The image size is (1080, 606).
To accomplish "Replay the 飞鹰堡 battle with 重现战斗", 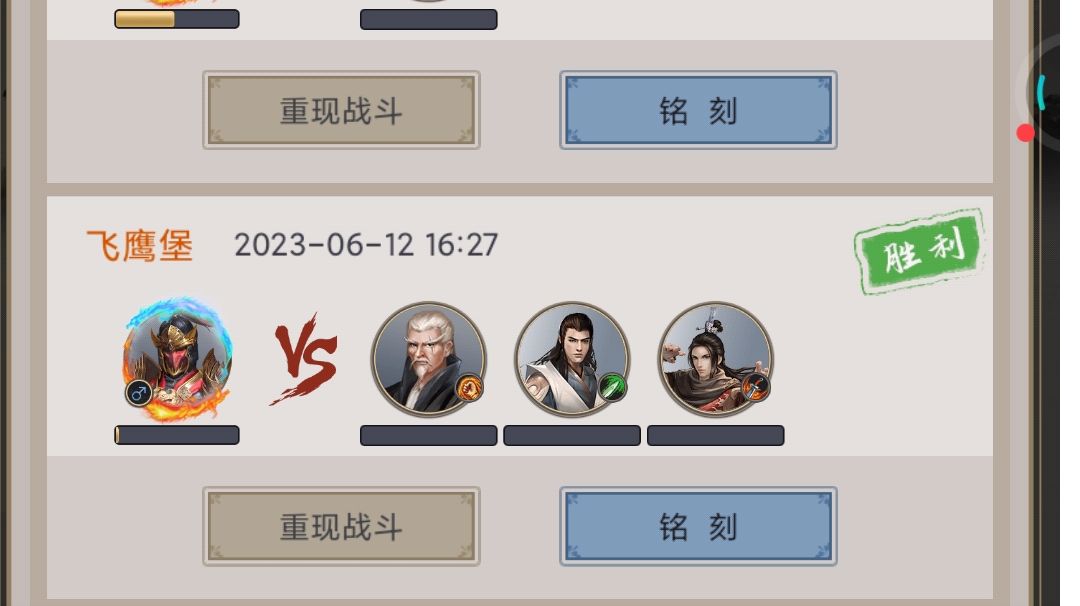I will 341,527.
